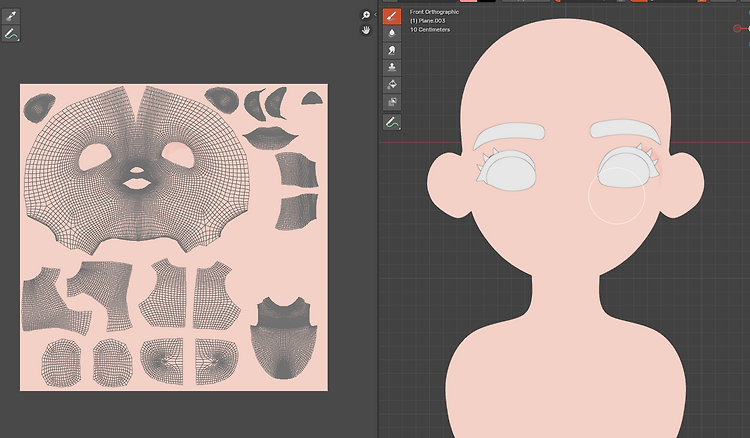Select the Clone stamp tool

click(392, 67)
